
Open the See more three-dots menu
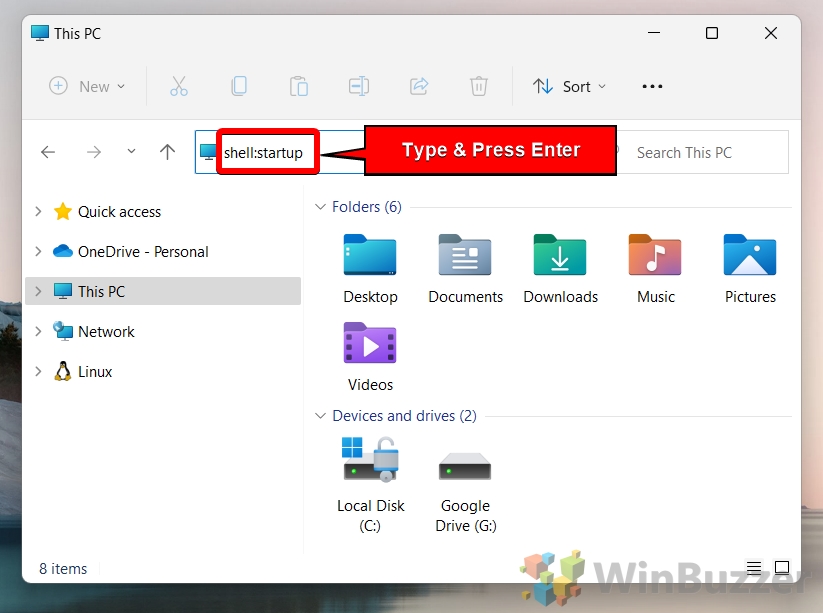point(652,86)
